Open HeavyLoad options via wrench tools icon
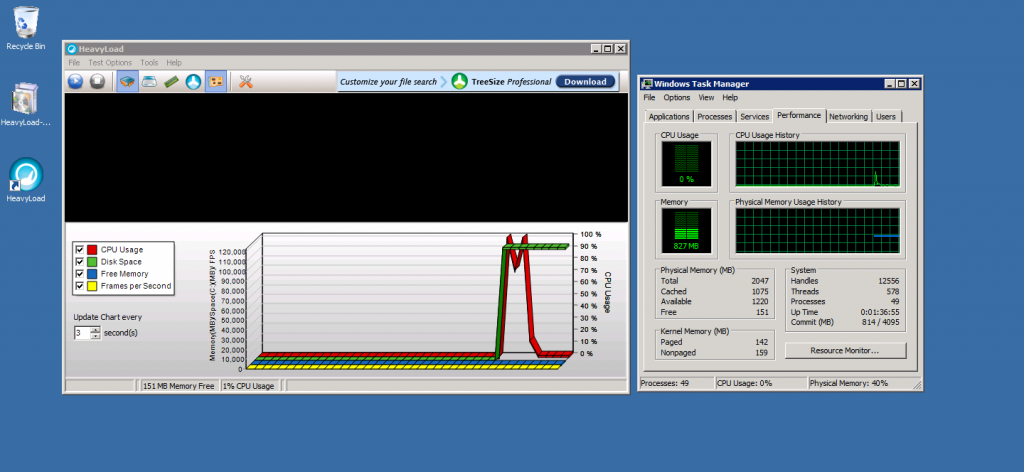 point(246,82)
